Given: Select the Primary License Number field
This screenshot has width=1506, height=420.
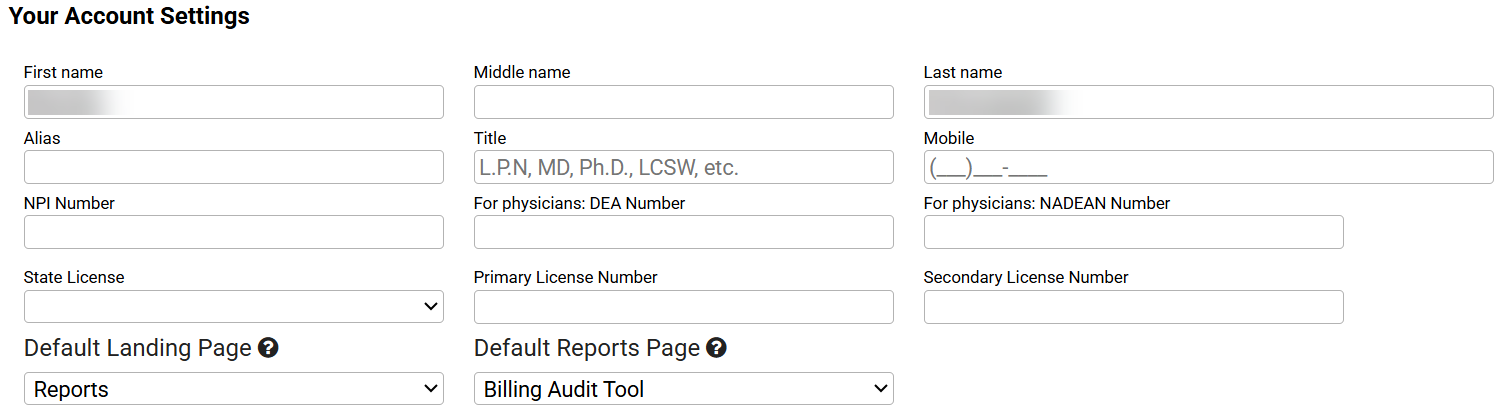Looking at the screenshot, I should click(x=684, y=307).
